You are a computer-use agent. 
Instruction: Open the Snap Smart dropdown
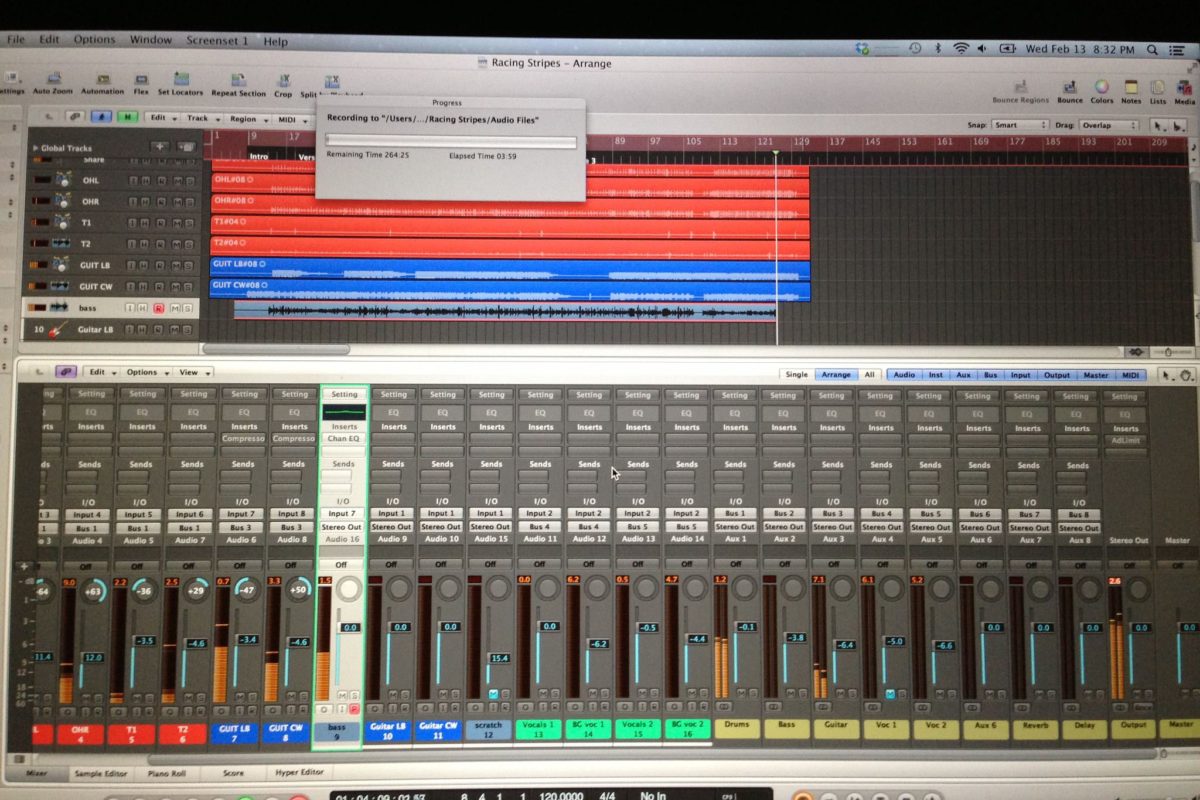pos(1019,126)
